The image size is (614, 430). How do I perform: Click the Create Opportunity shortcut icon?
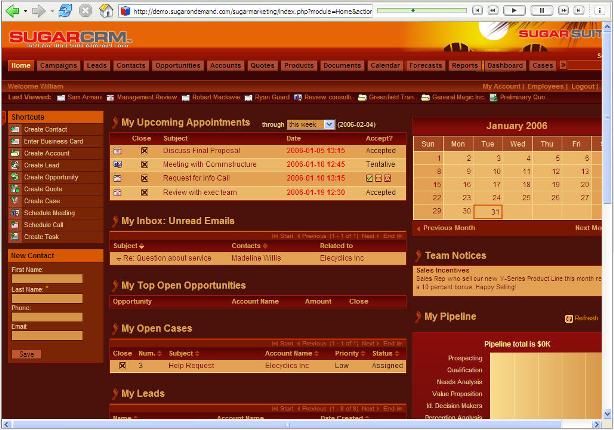coord(15,177)
